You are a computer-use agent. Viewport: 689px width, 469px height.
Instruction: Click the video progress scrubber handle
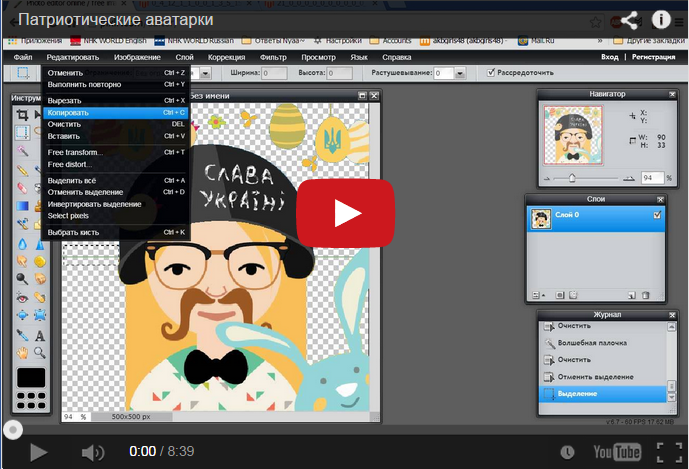point(13,430)
